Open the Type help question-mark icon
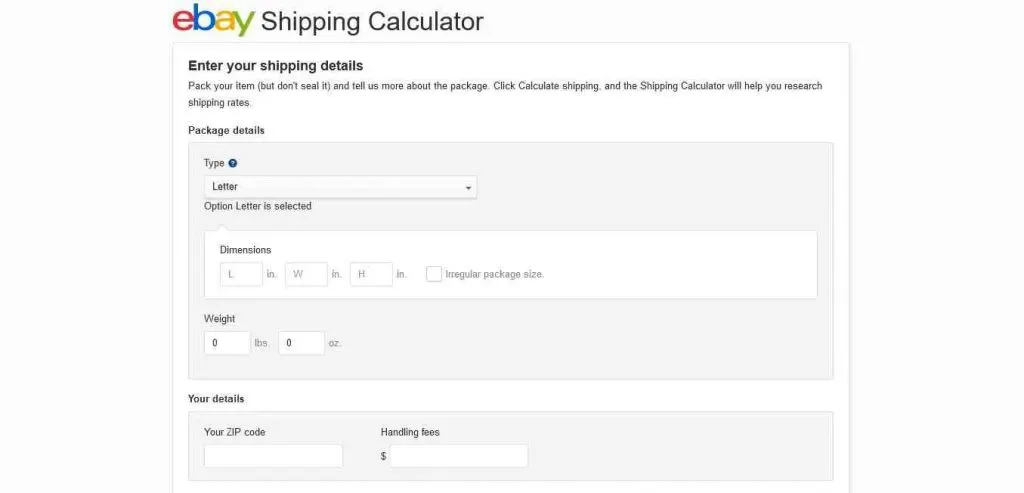1024x493 pixels. [x=233, y=163]
